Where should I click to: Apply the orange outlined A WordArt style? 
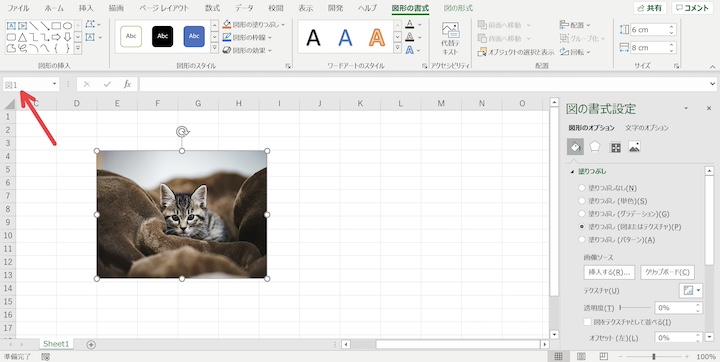tap(377, 37)
